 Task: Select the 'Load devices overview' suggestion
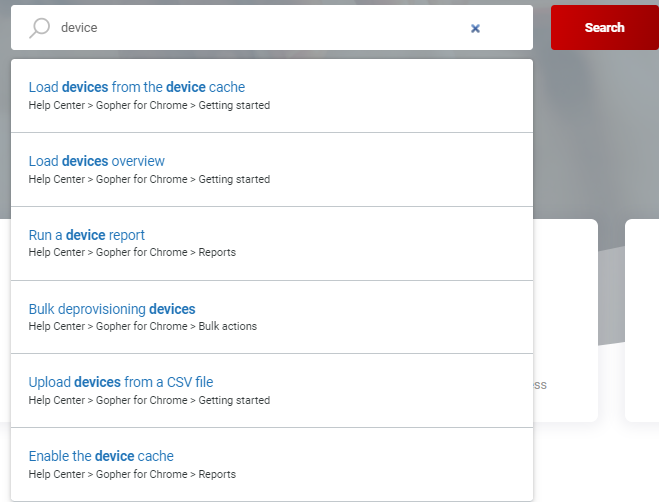click(96, 161)
